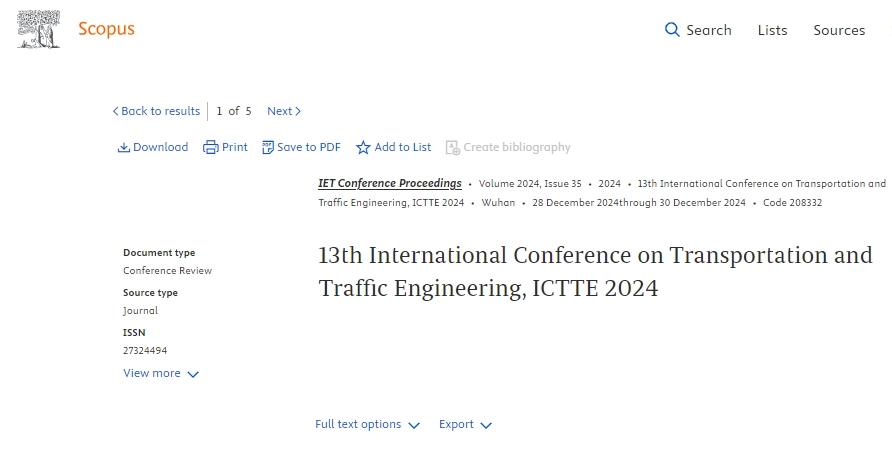
Task: Click the magnifying glass search icon
Action: coord(672,30)
